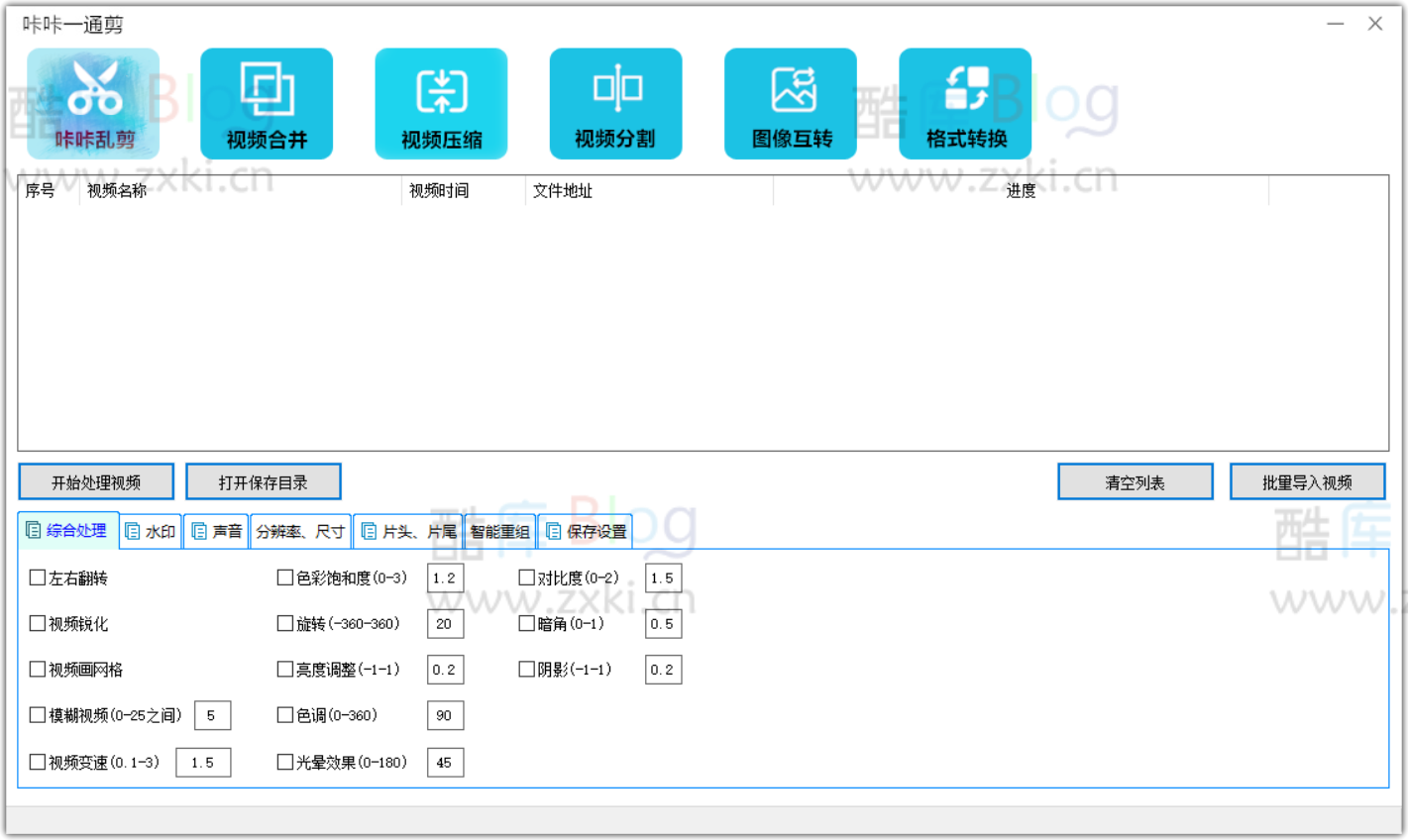This screenshot has height=840, width=1408.
Task: Enable the 视频锐化 sharpen option
Action: (x=37, y=623)
